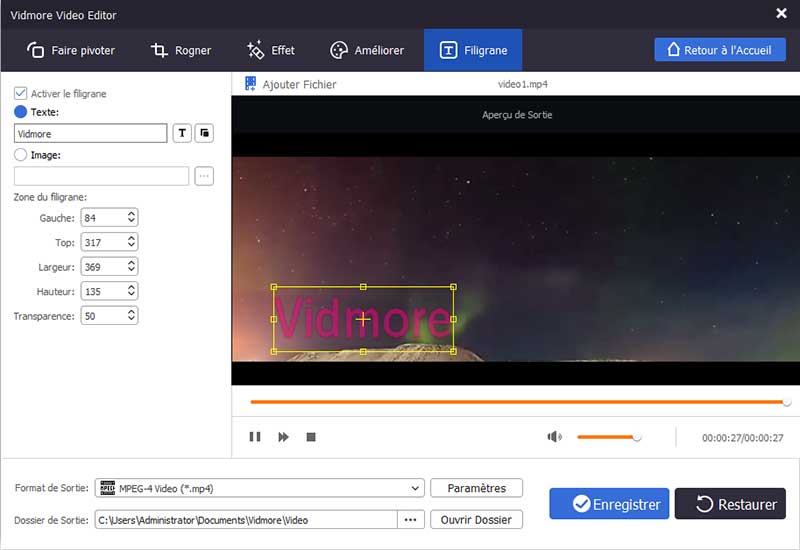Click the fast forward playback icon

[x=283, y=437]
